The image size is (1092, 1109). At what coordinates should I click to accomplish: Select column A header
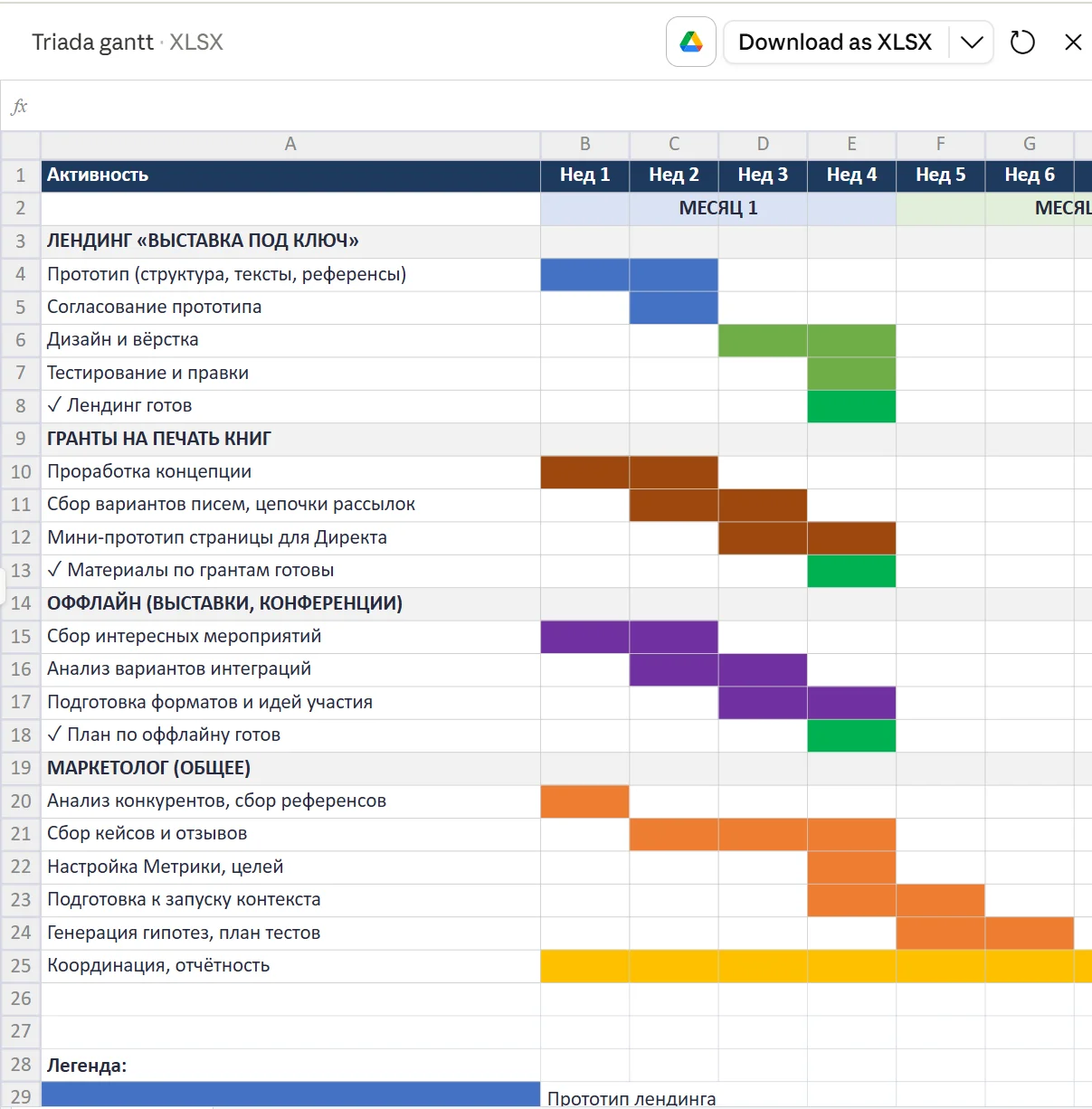290,144
